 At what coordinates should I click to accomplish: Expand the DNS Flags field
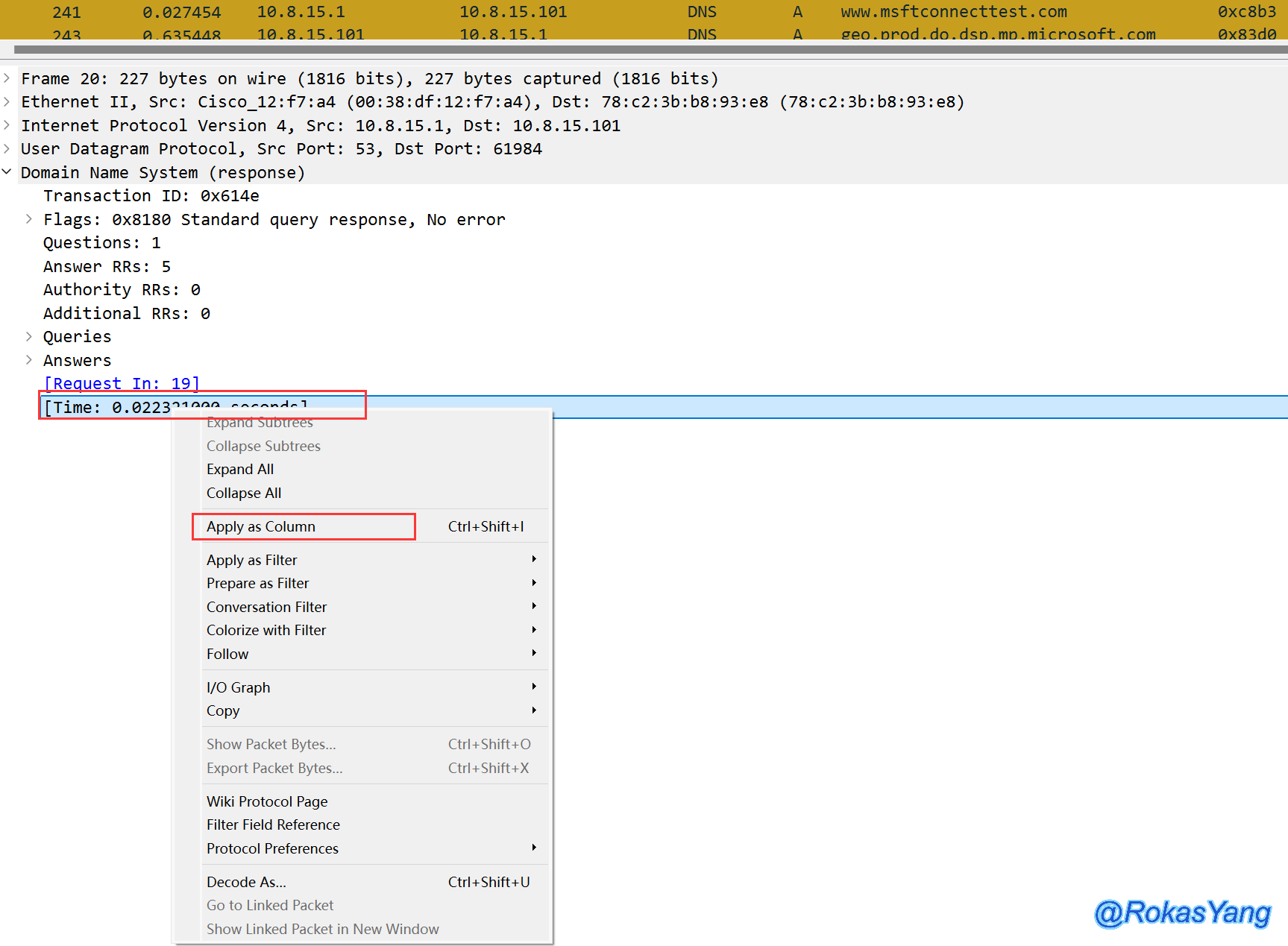click(x=29, y=219)
